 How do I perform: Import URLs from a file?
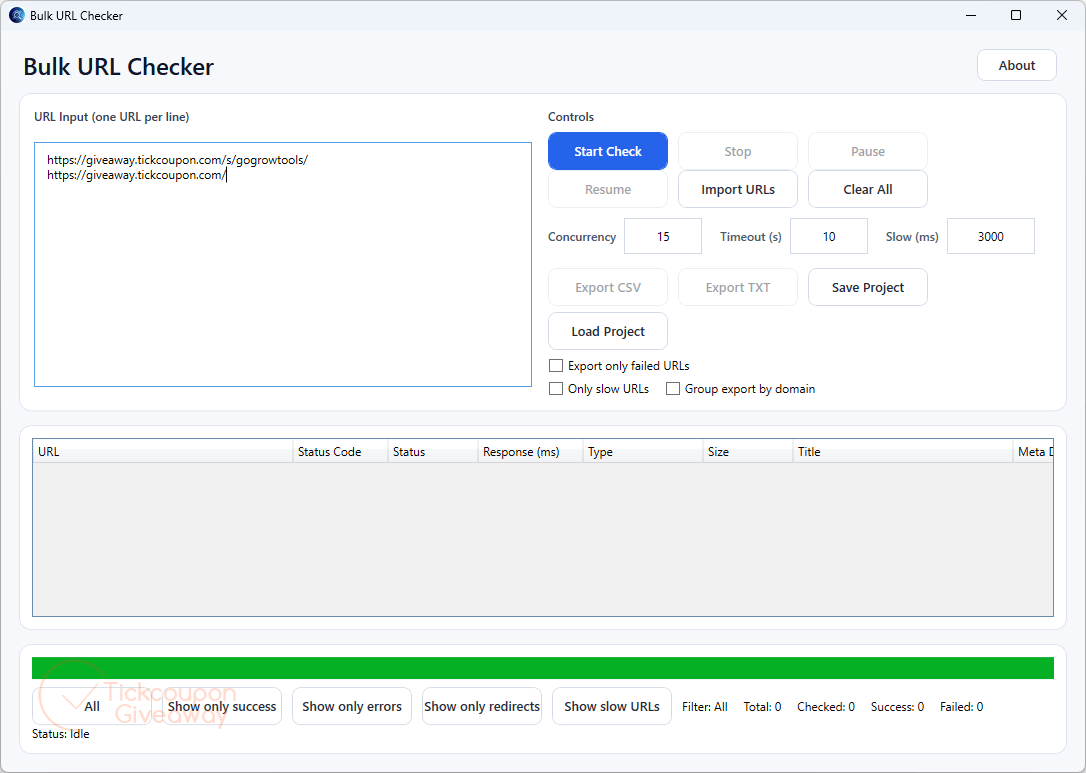[x=738, y=189]
